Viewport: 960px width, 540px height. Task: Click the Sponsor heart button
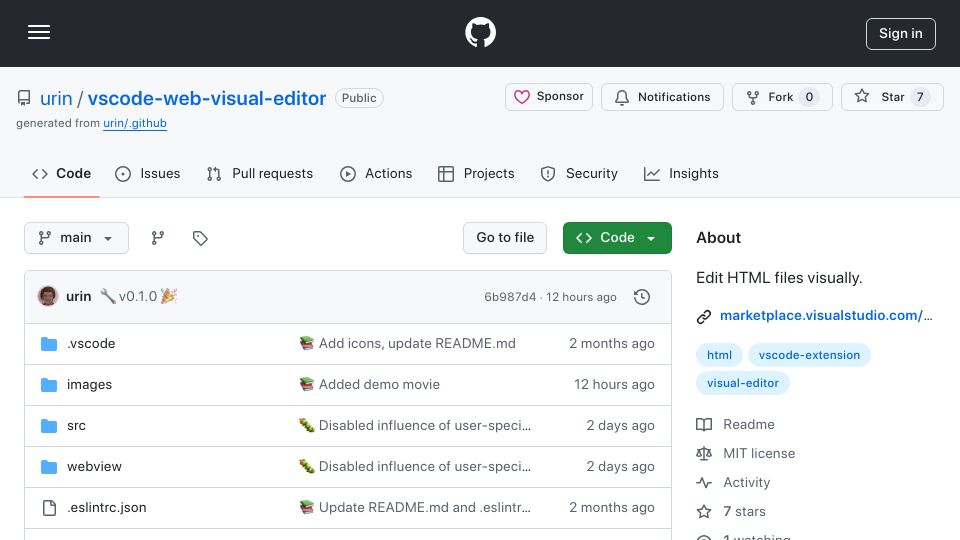click(x=549, y=97)
